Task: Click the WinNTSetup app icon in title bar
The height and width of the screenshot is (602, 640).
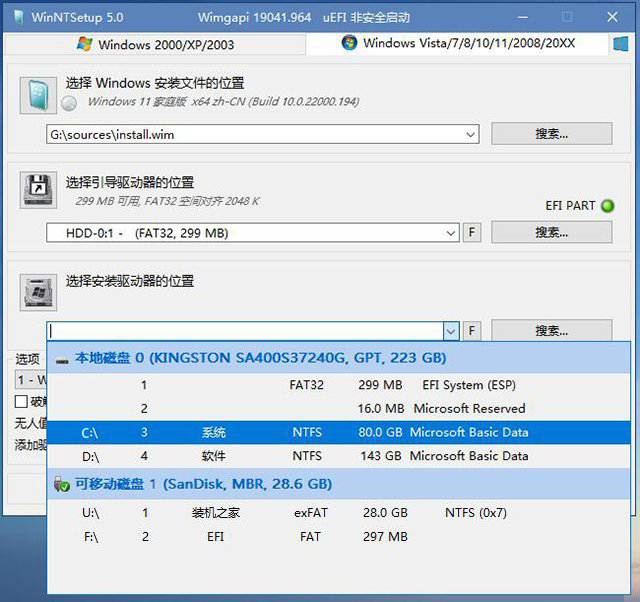Action: (19, 17)
